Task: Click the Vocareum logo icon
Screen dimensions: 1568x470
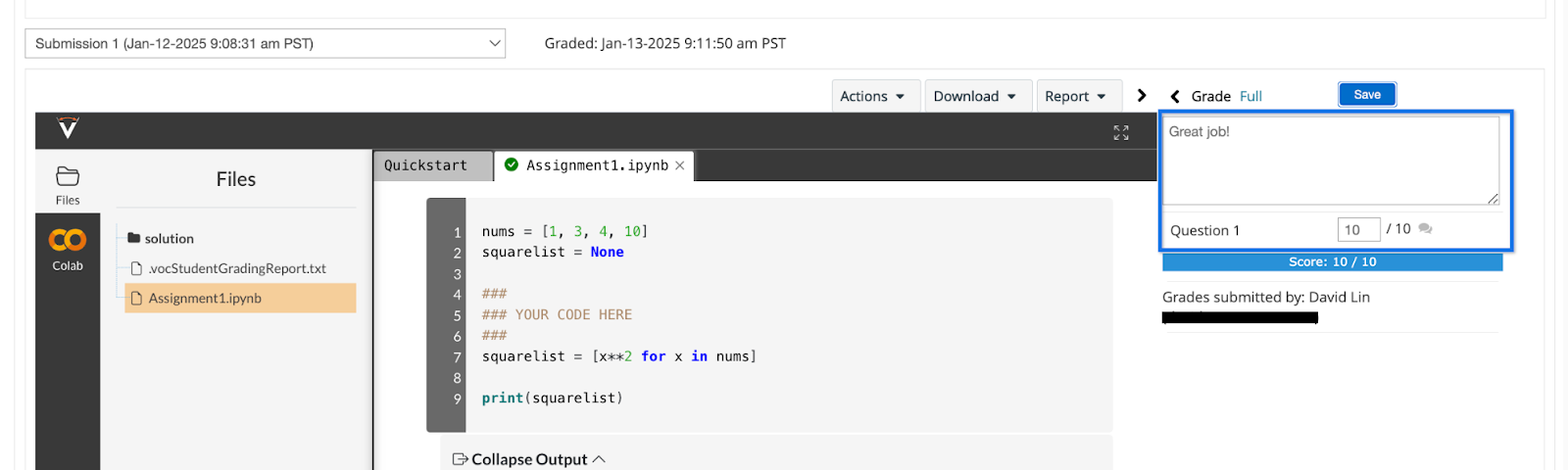Action: pos(68,128)
